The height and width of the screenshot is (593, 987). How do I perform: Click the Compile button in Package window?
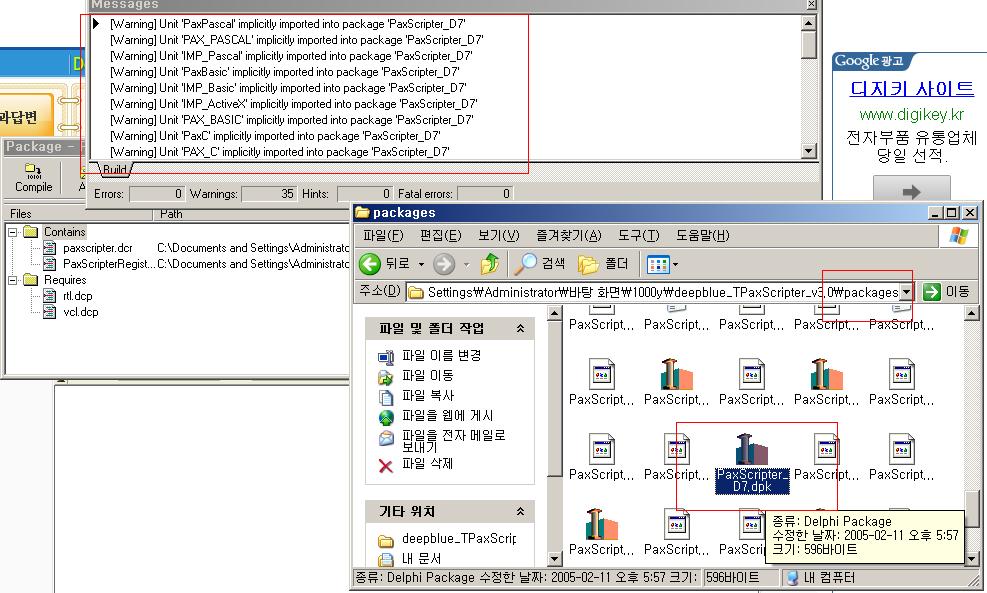point(33,177)
